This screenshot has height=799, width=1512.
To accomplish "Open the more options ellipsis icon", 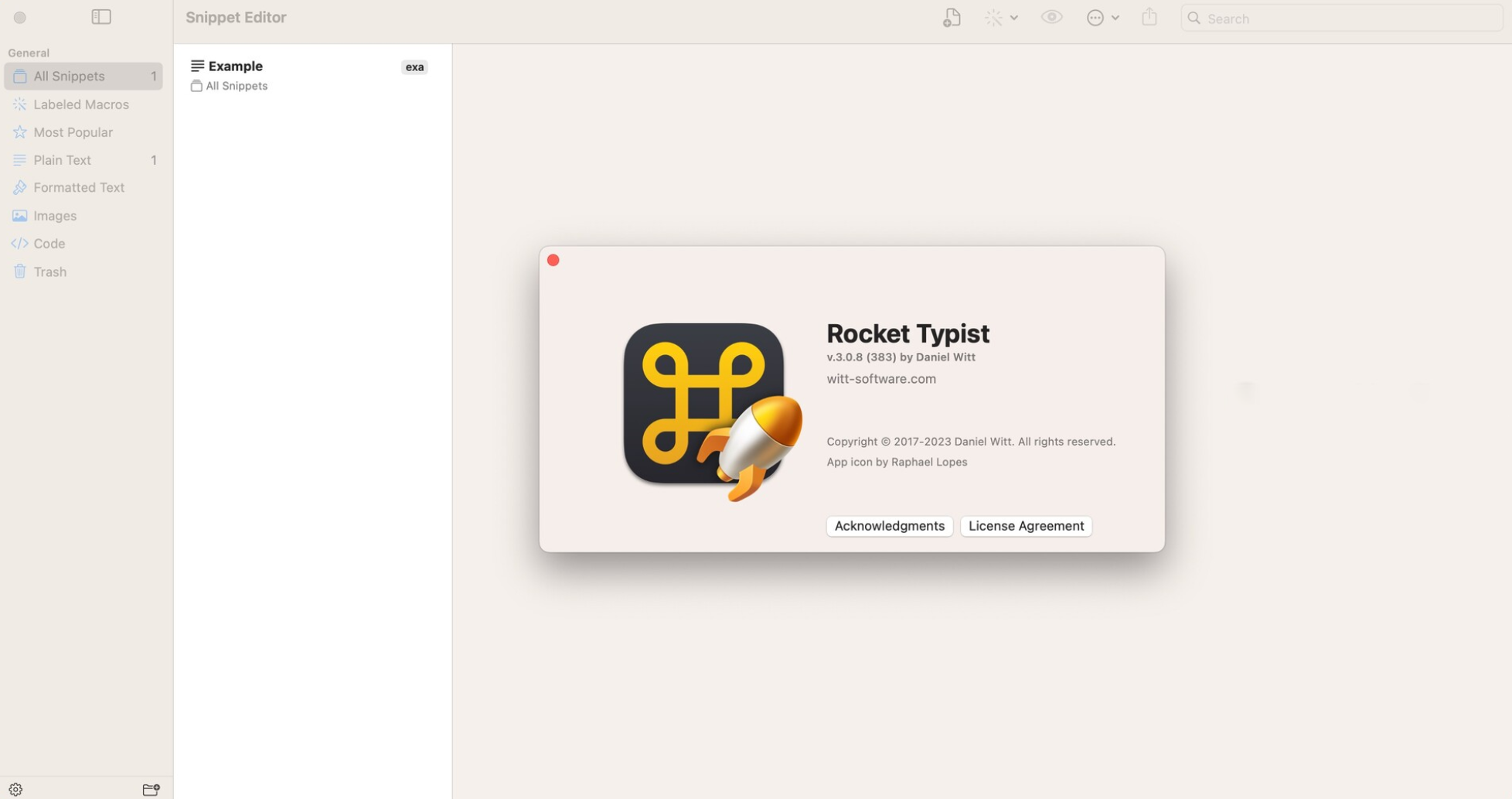I will coord(1095,18).
